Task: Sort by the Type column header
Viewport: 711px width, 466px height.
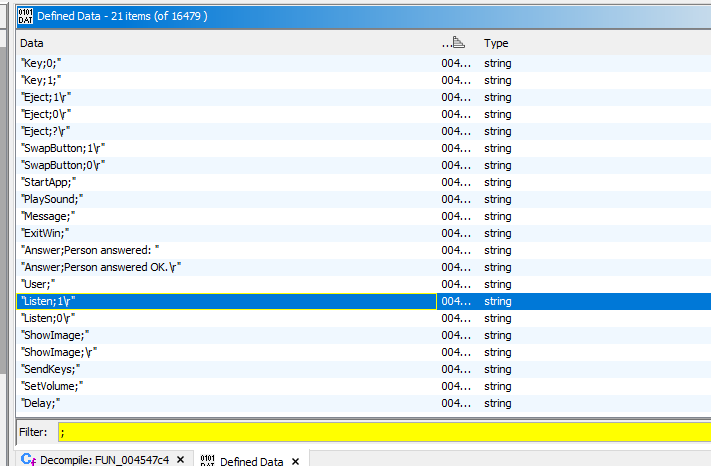Action: click(x=496, y=43)
